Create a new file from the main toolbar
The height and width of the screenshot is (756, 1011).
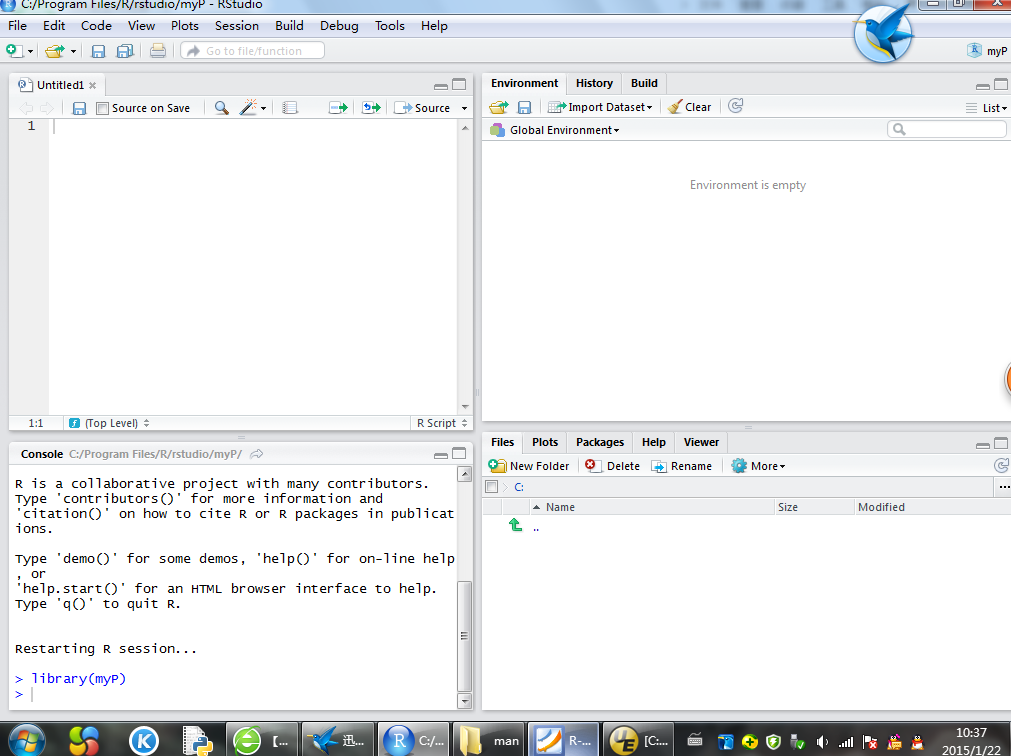[14, 51]
